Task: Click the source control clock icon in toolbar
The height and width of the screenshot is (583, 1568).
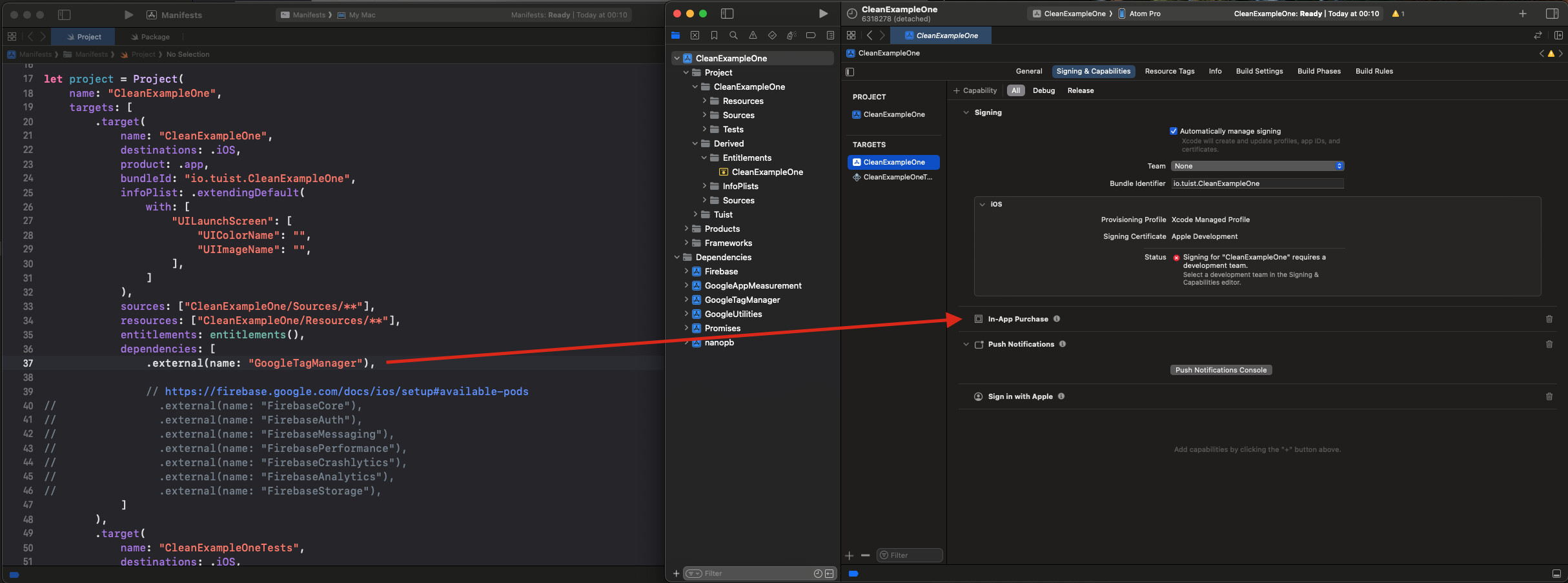Action: point(851,14)
